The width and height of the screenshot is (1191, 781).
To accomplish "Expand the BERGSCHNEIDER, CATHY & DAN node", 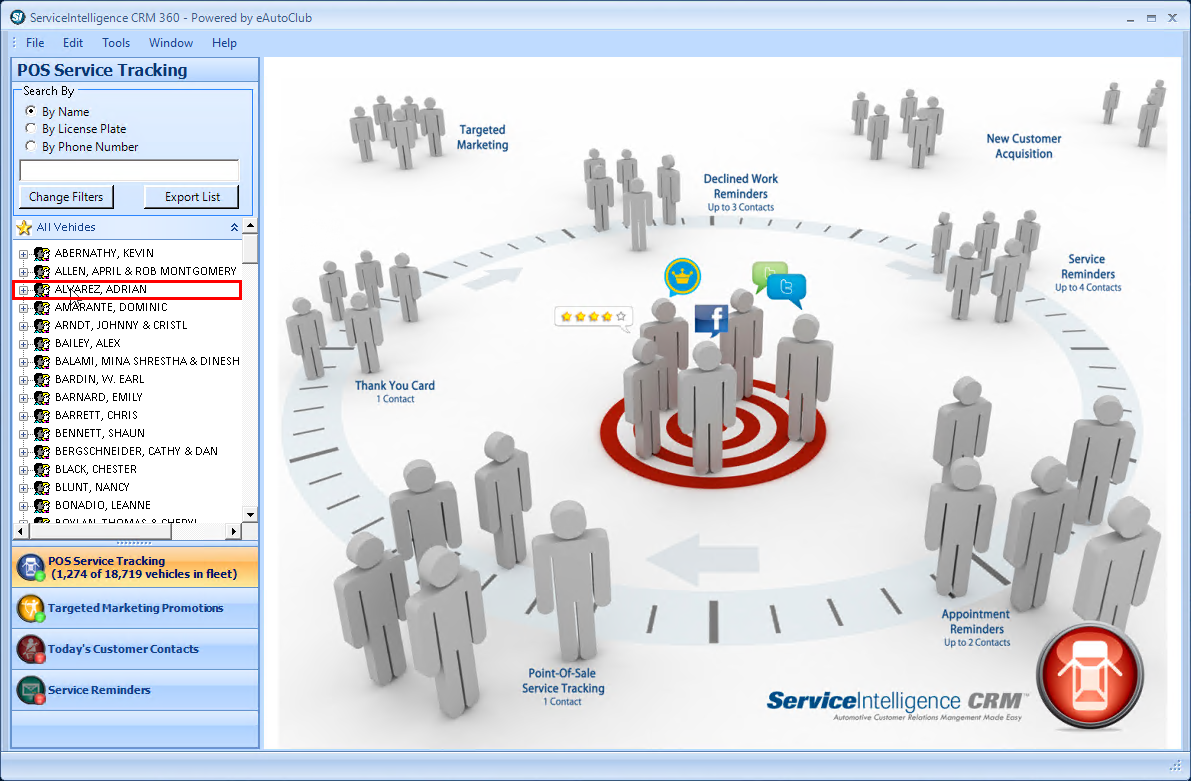I will coord(24,452).
